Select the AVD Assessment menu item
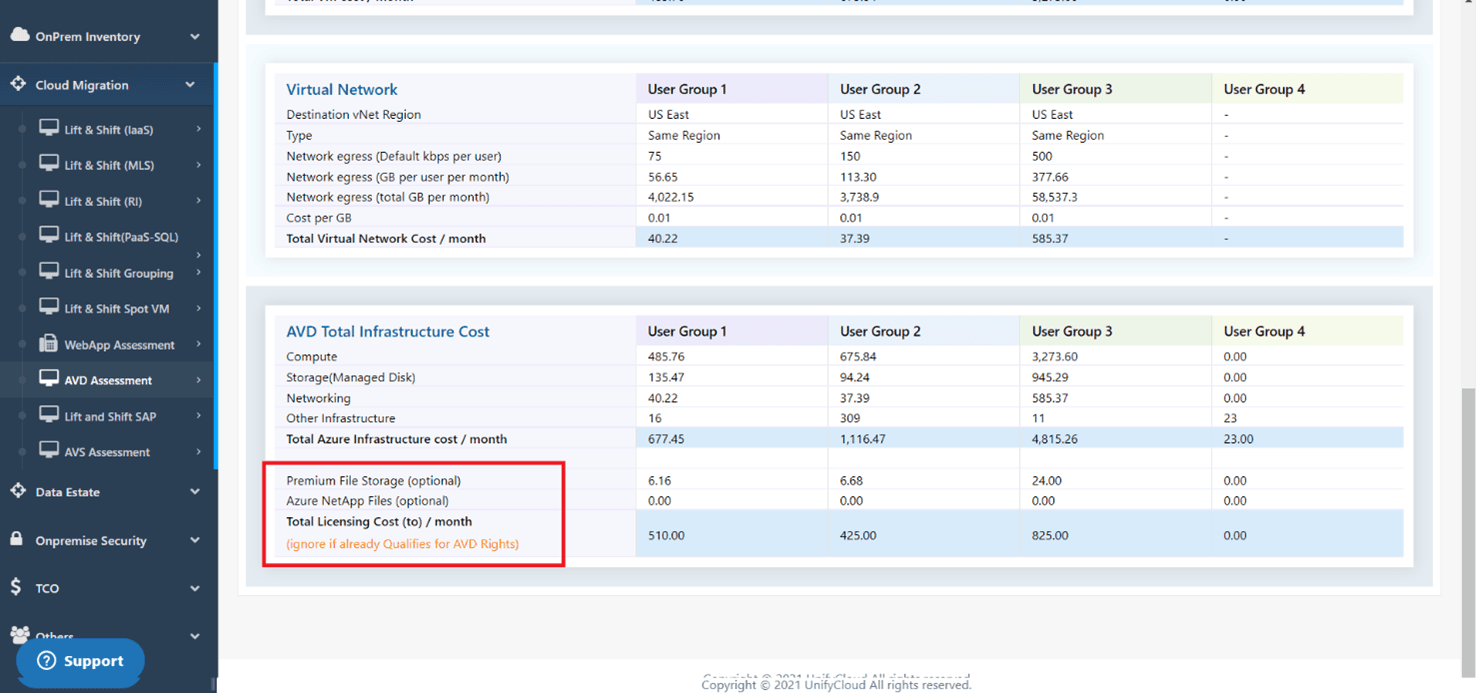 109,380
